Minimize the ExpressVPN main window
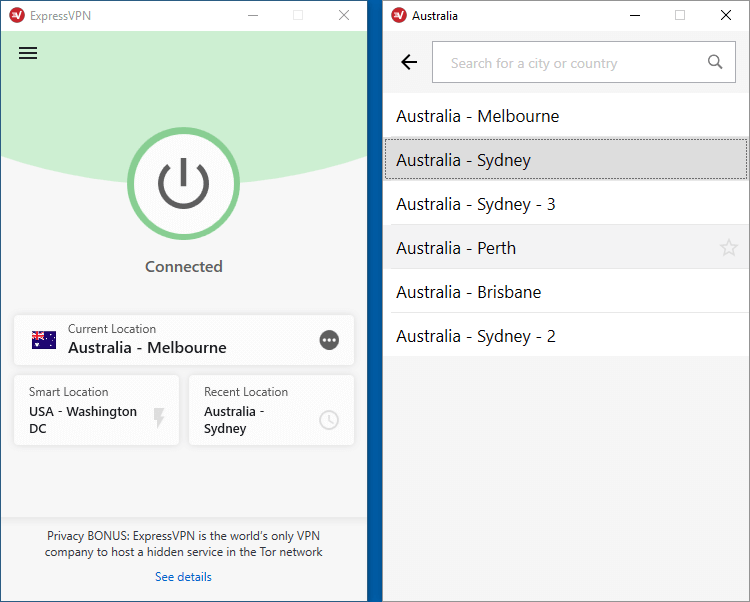Viewport: 750px width, 602px height. pyautogui.click(x=253, y=15)
